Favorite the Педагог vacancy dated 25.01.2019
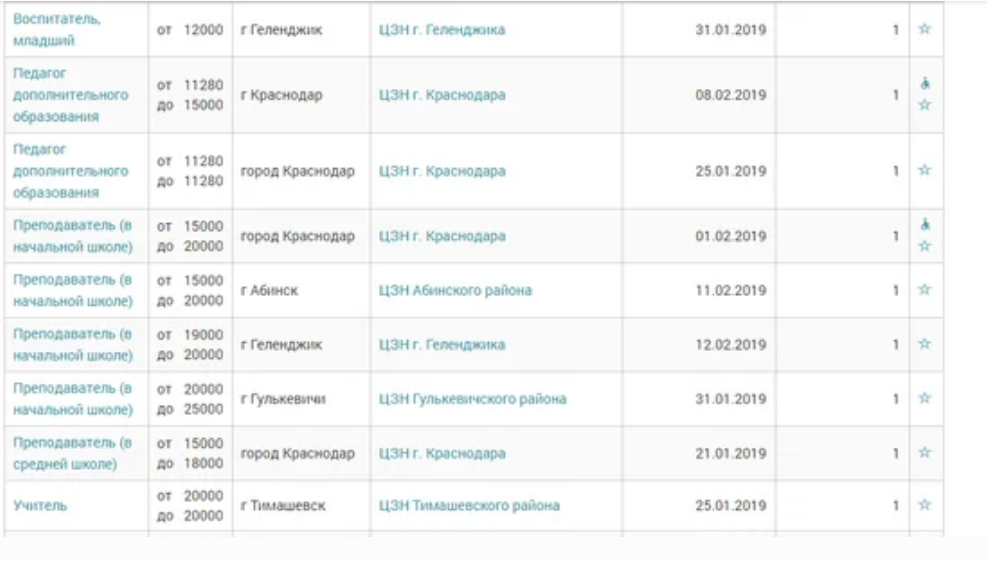 [924, 171]
